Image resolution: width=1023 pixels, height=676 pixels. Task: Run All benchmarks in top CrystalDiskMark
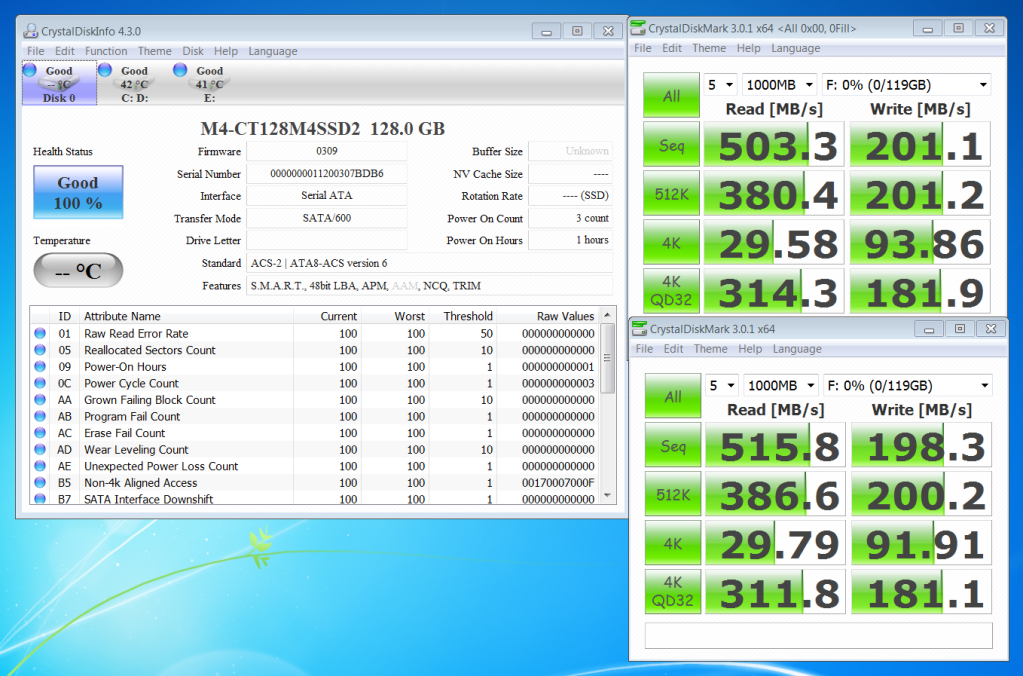[x=672, y=96]
